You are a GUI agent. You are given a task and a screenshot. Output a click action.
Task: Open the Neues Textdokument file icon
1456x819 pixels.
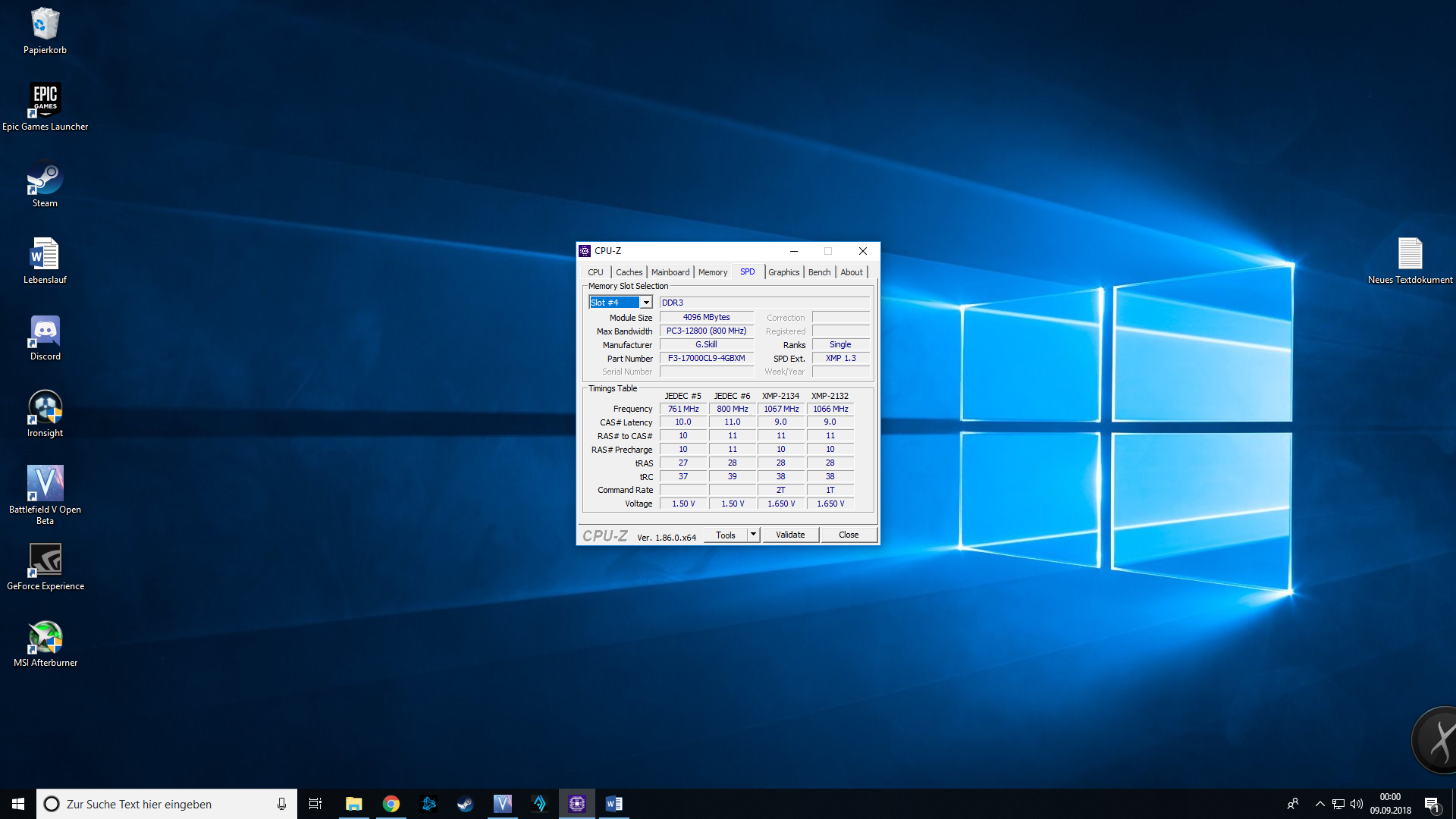coord(1410,254)
